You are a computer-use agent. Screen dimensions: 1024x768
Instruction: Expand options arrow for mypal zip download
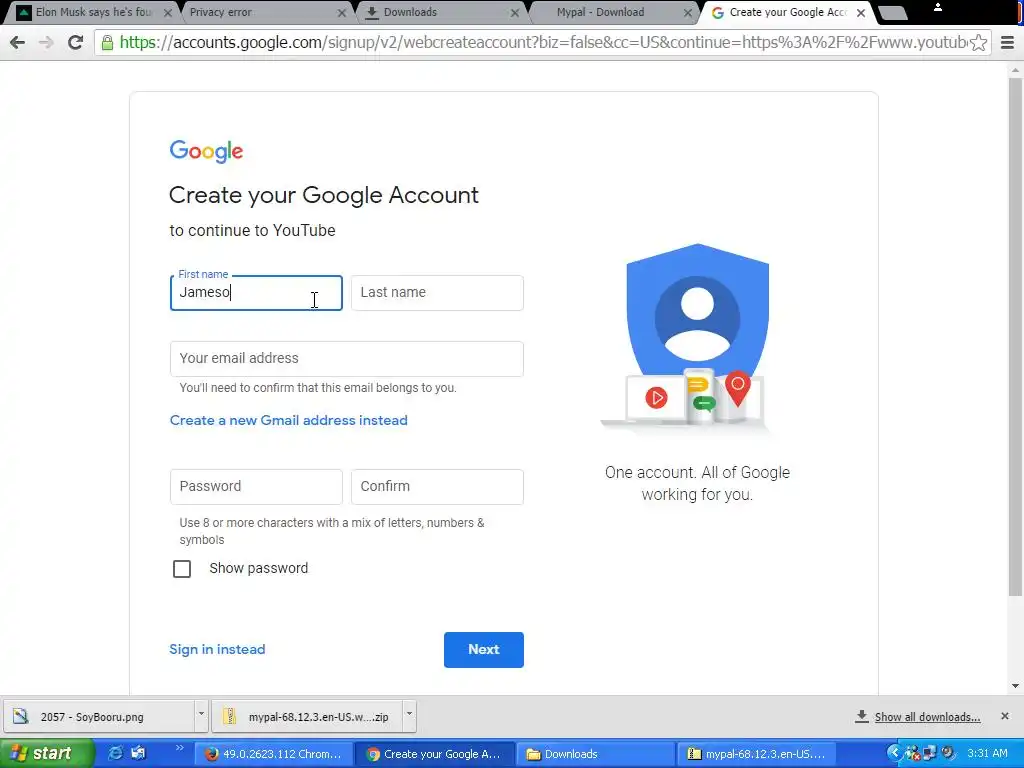pos(409,716)
